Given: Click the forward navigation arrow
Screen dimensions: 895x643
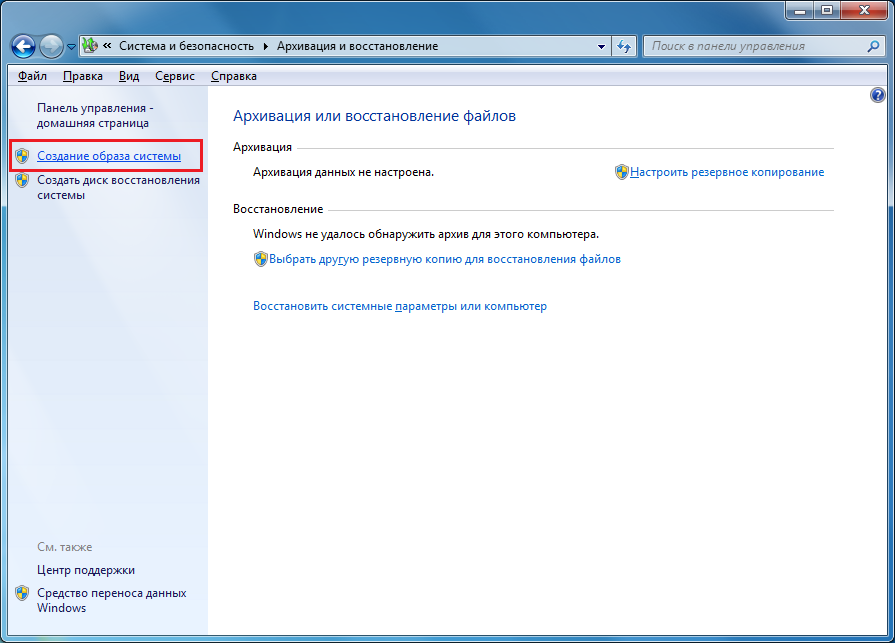Looking at the screenshot, I should pos(50,45).
